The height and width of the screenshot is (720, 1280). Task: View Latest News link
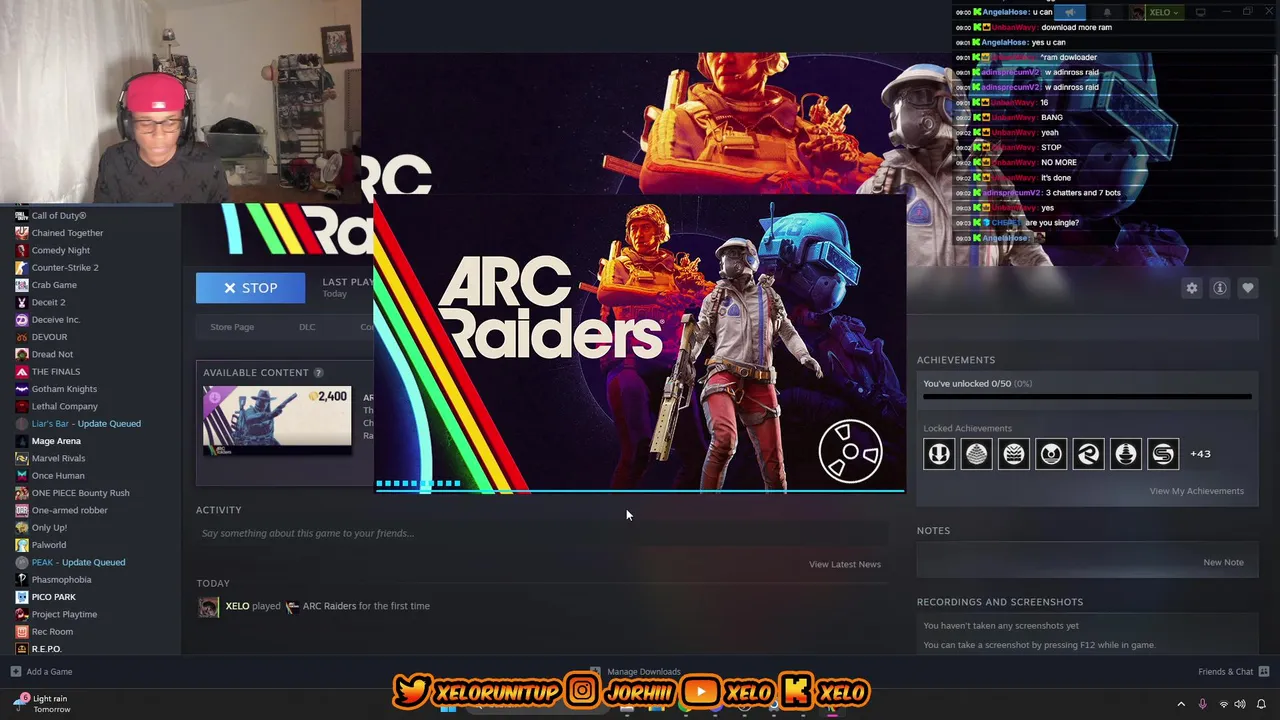(845, 564)
